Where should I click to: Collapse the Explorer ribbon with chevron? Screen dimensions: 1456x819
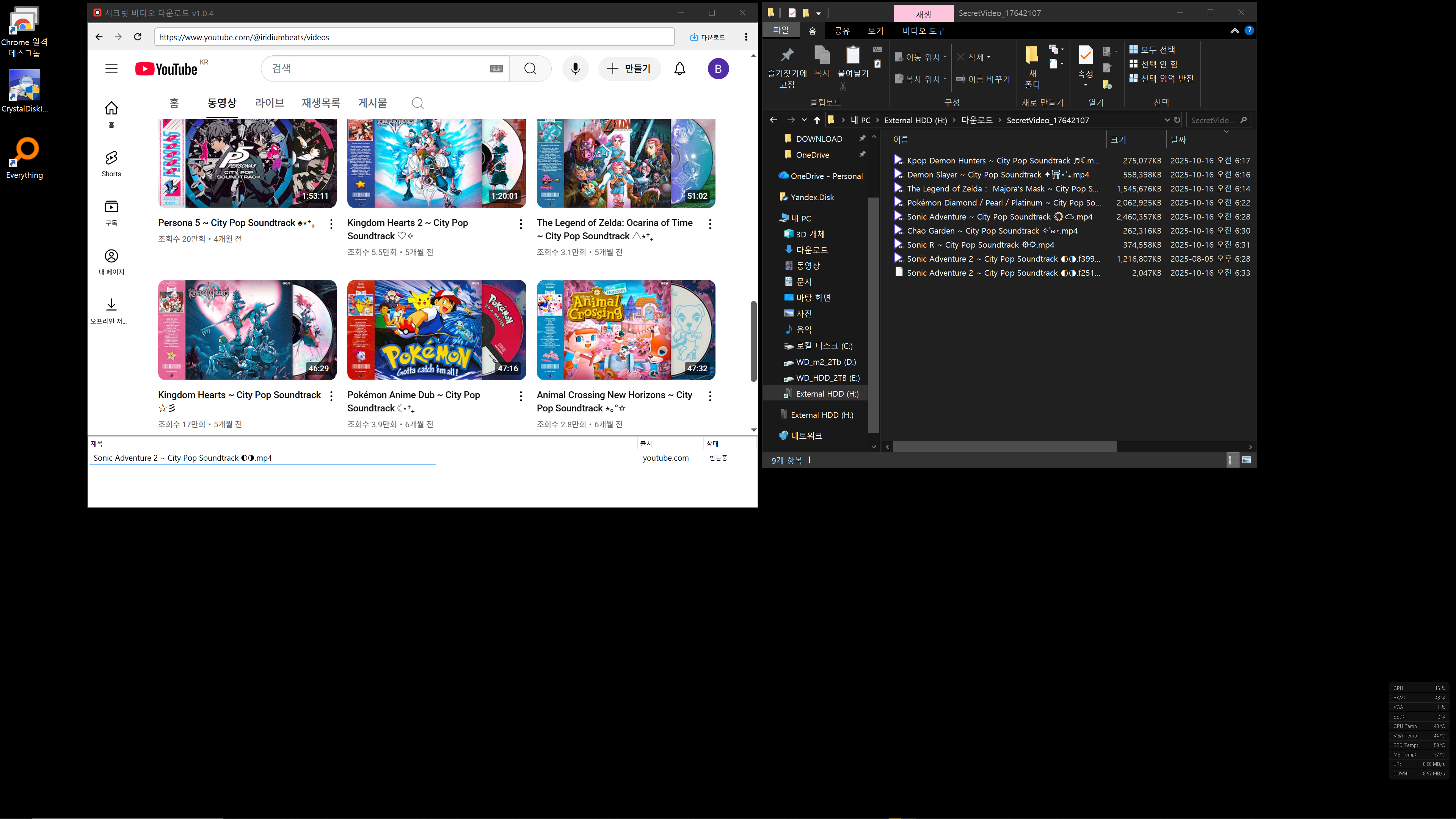1235,30
